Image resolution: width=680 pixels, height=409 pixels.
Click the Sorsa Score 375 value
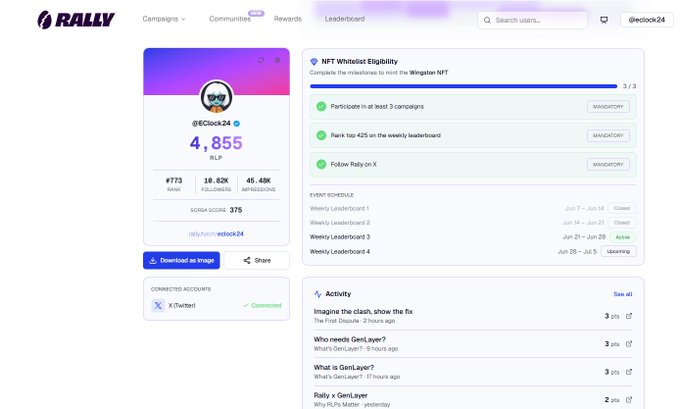tap(236, 210)
